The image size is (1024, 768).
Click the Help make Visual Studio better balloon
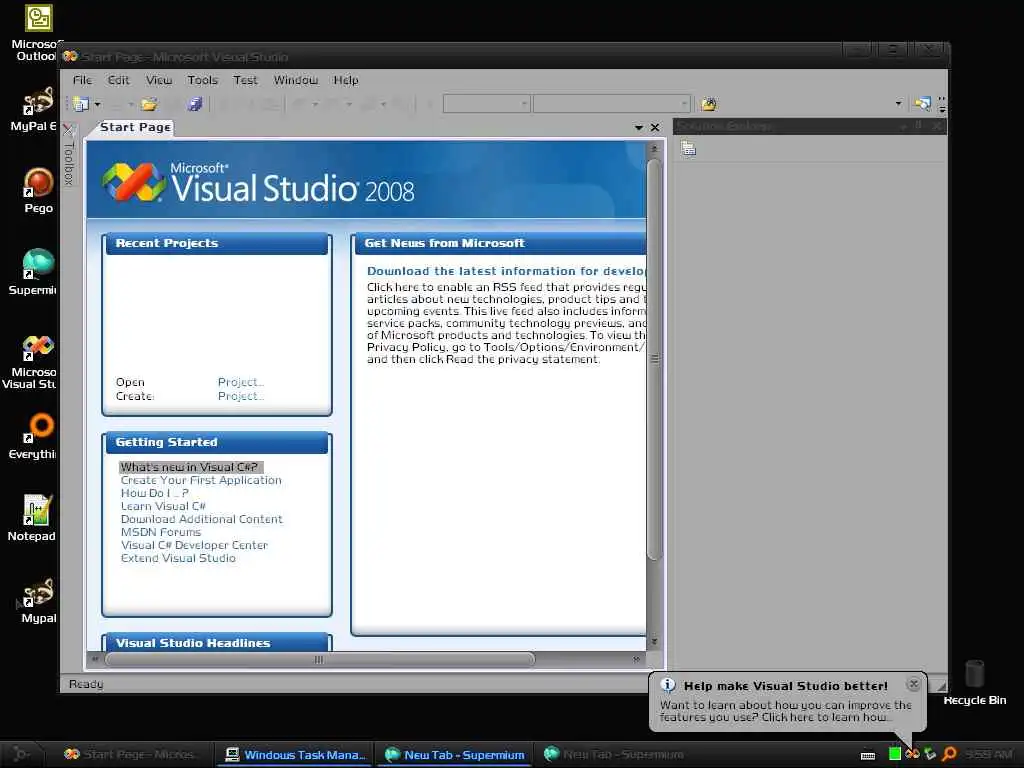(787, 701)
